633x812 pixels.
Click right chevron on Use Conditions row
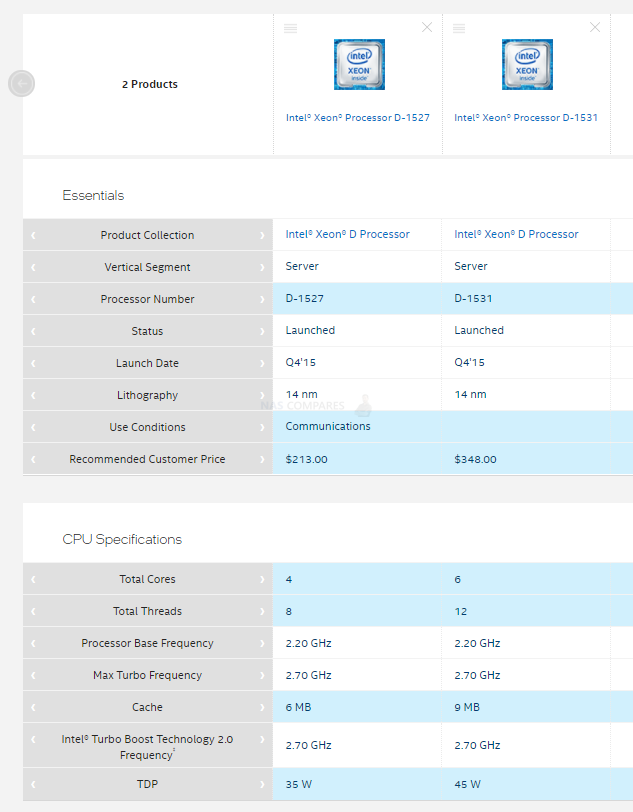pos(262,428)
